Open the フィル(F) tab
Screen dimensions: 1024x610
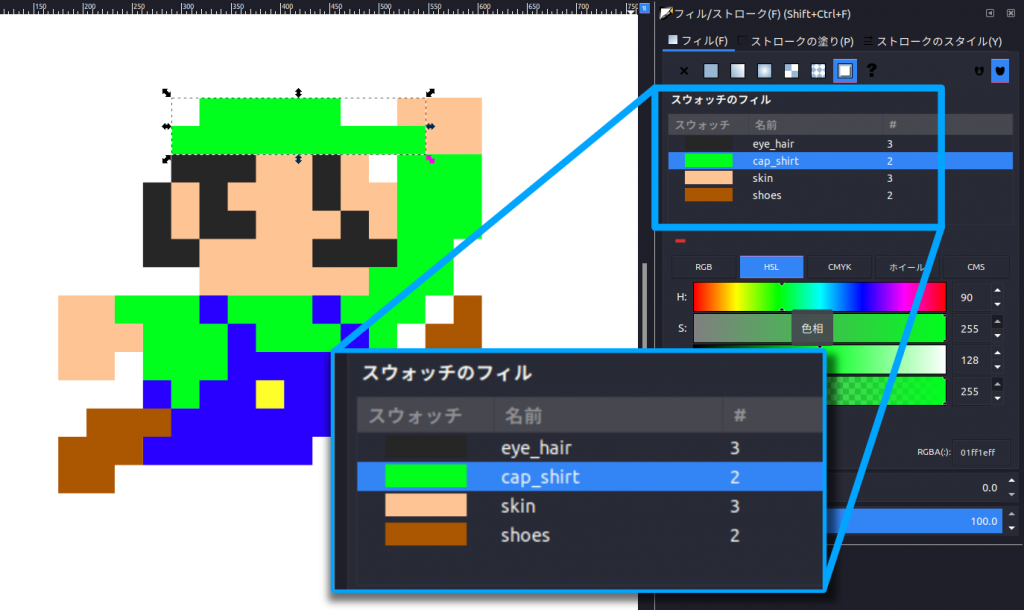tap(698, 40)
